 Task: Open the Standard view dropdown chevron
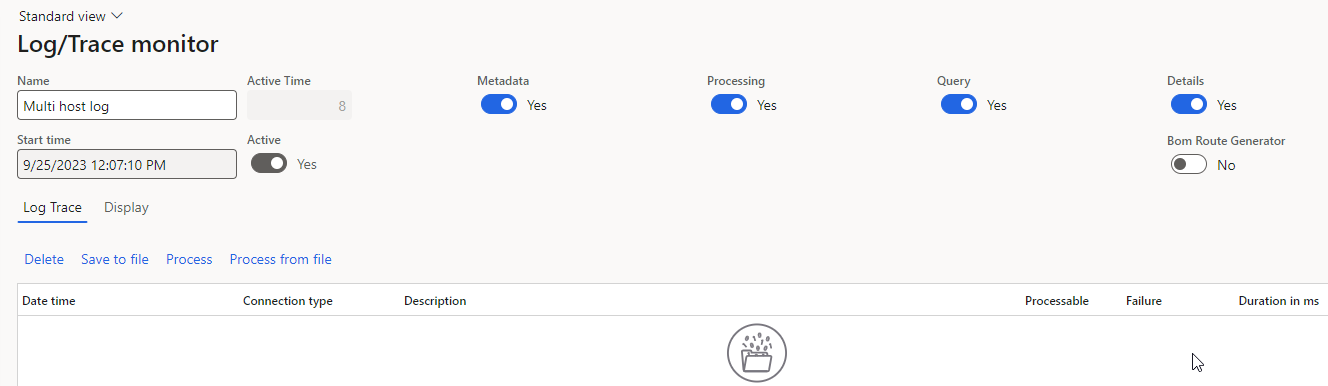[x=117, y=16]
